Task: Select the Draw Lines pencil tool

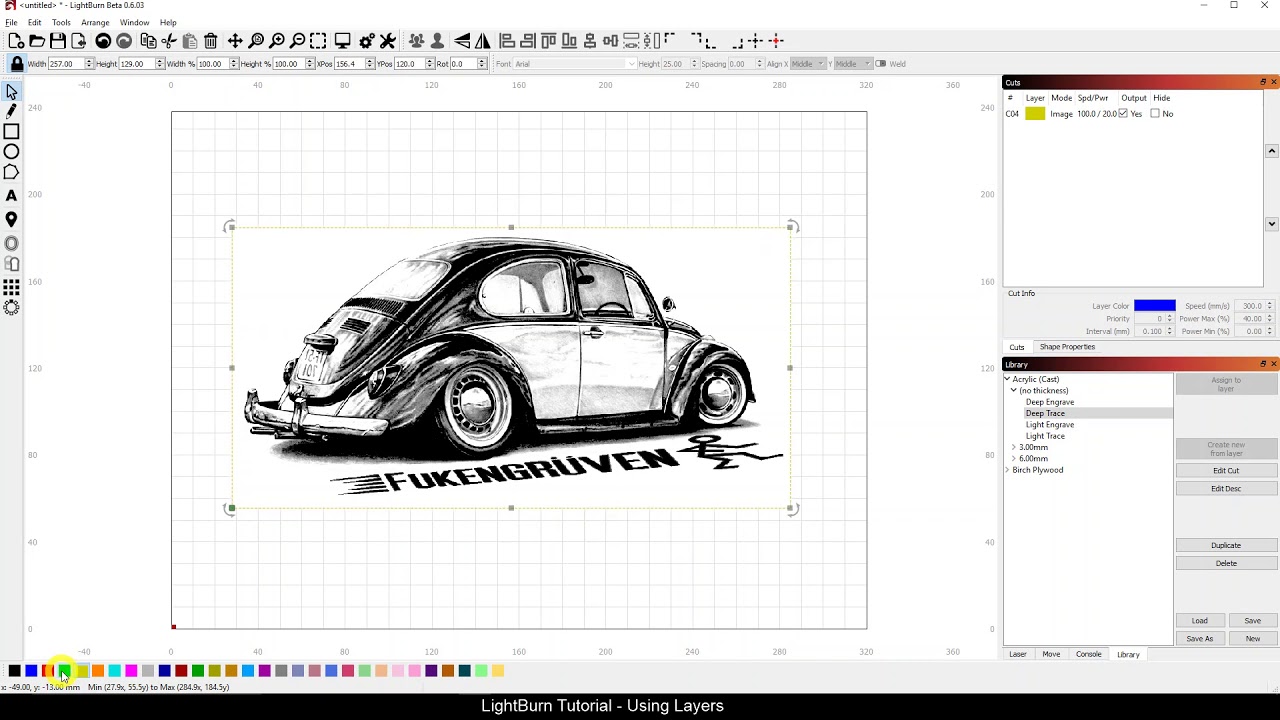Action: tap(11, 111)
